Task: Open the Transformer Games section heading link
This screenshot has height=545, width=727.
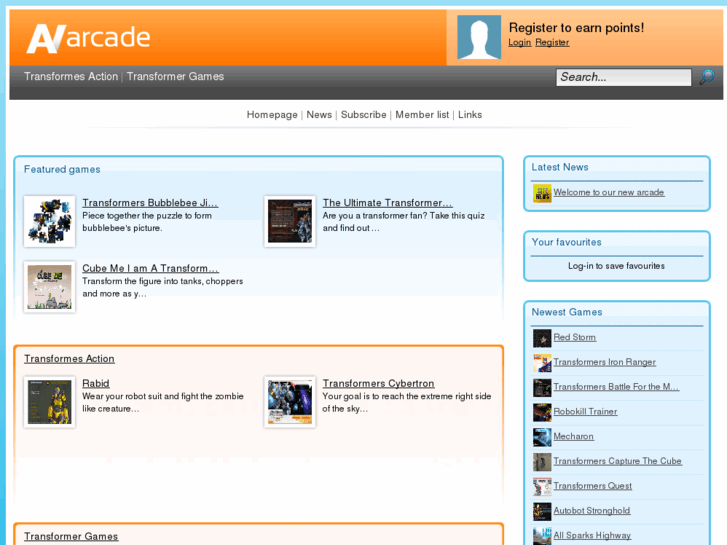Action: (71, 536)
